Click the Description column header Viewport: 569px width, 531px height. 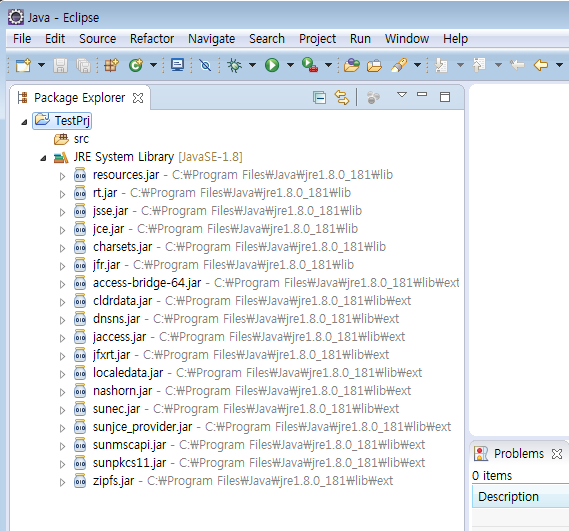click(520, 497)
